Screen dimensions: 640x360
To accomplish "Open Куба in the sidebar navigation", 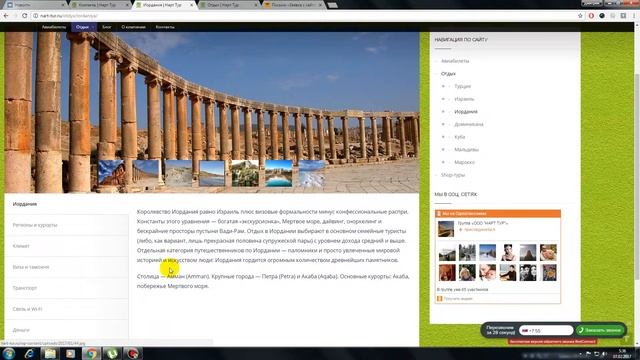I will click(460, 137).
